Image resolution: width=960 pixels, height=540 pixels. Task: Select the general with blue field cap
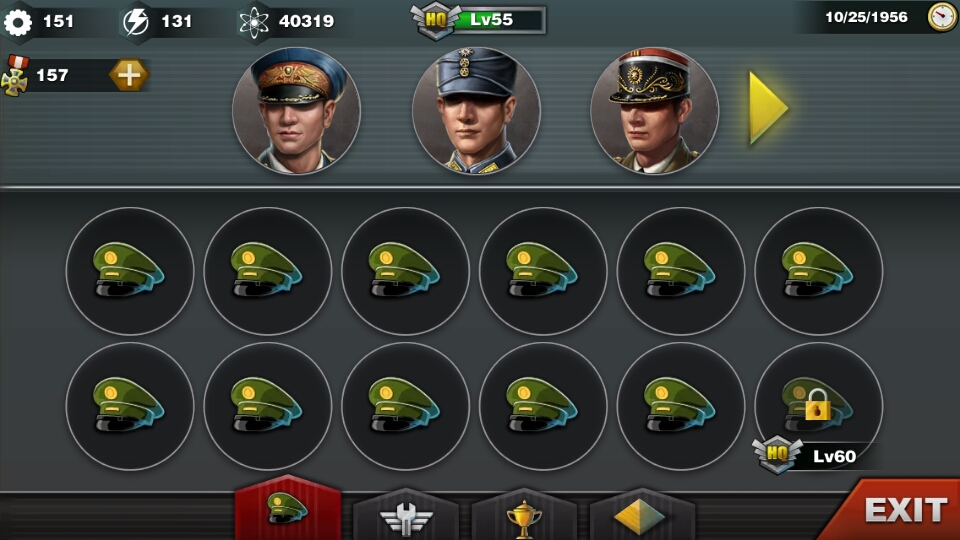[476, 111]
